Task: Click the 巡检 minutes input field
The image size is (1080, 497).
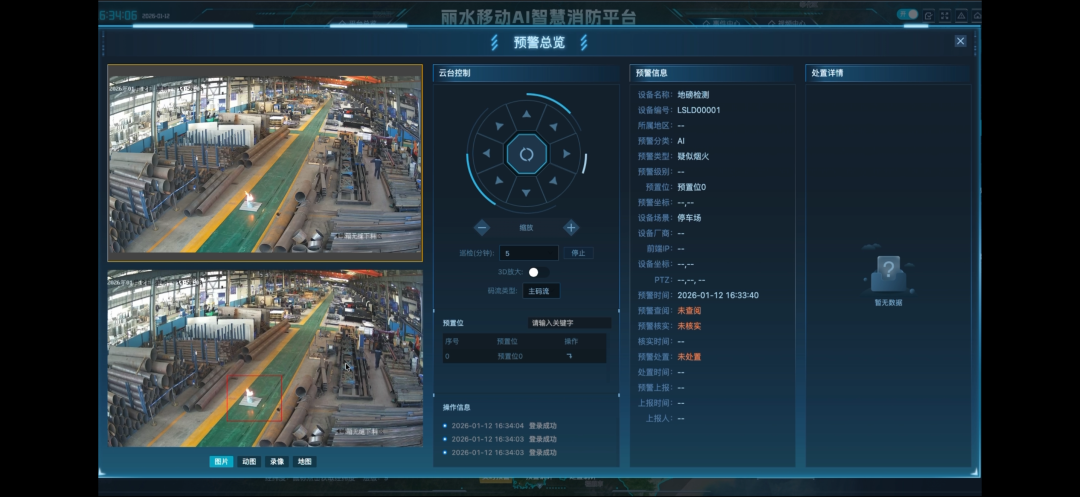Action: coord(529,253)
